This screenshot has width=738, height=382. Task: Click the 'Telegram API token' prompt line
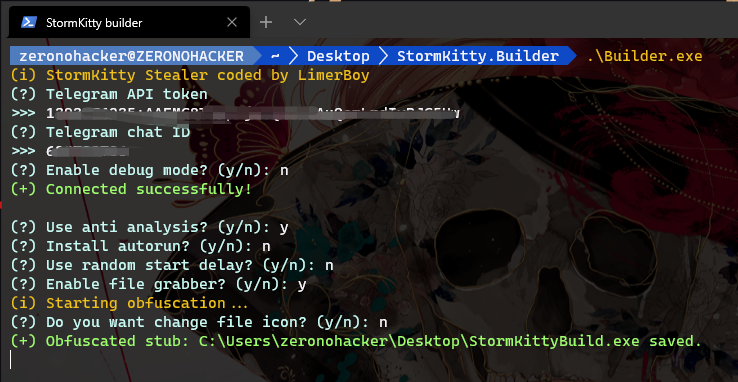[x=109, y=94]
